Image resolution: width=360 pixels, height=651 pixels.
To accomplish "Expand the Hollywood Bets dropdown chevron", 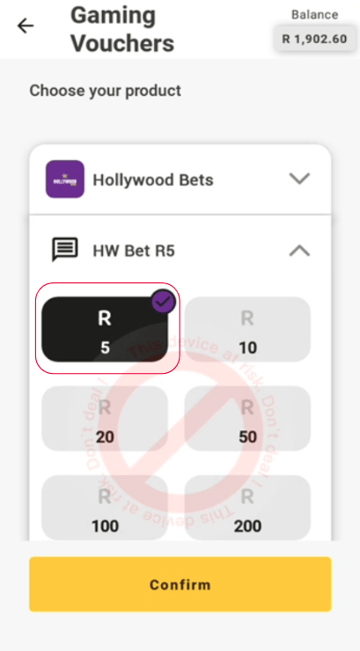I will (x=299, y=179).
